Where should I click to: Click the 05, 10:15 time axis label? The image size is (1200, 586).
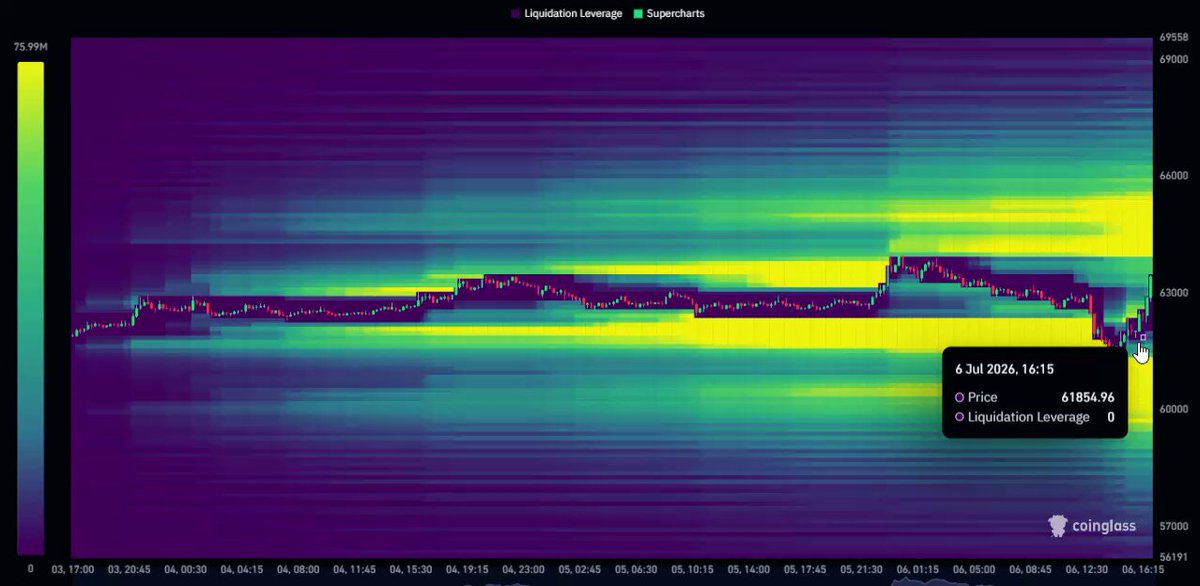coord(694,569)
